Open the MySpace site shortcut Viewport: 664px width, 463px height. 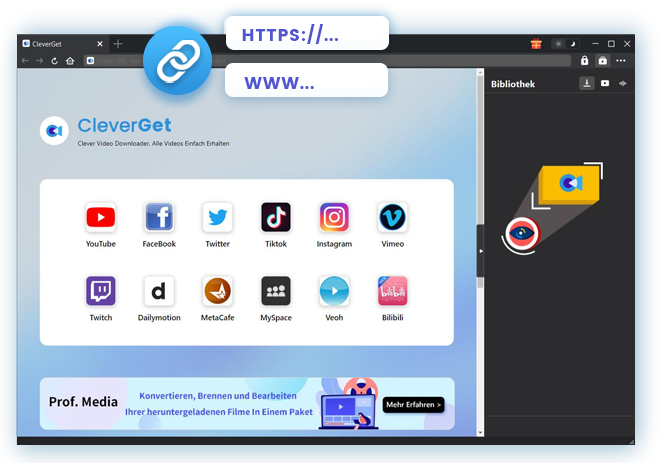pos(276,291)
